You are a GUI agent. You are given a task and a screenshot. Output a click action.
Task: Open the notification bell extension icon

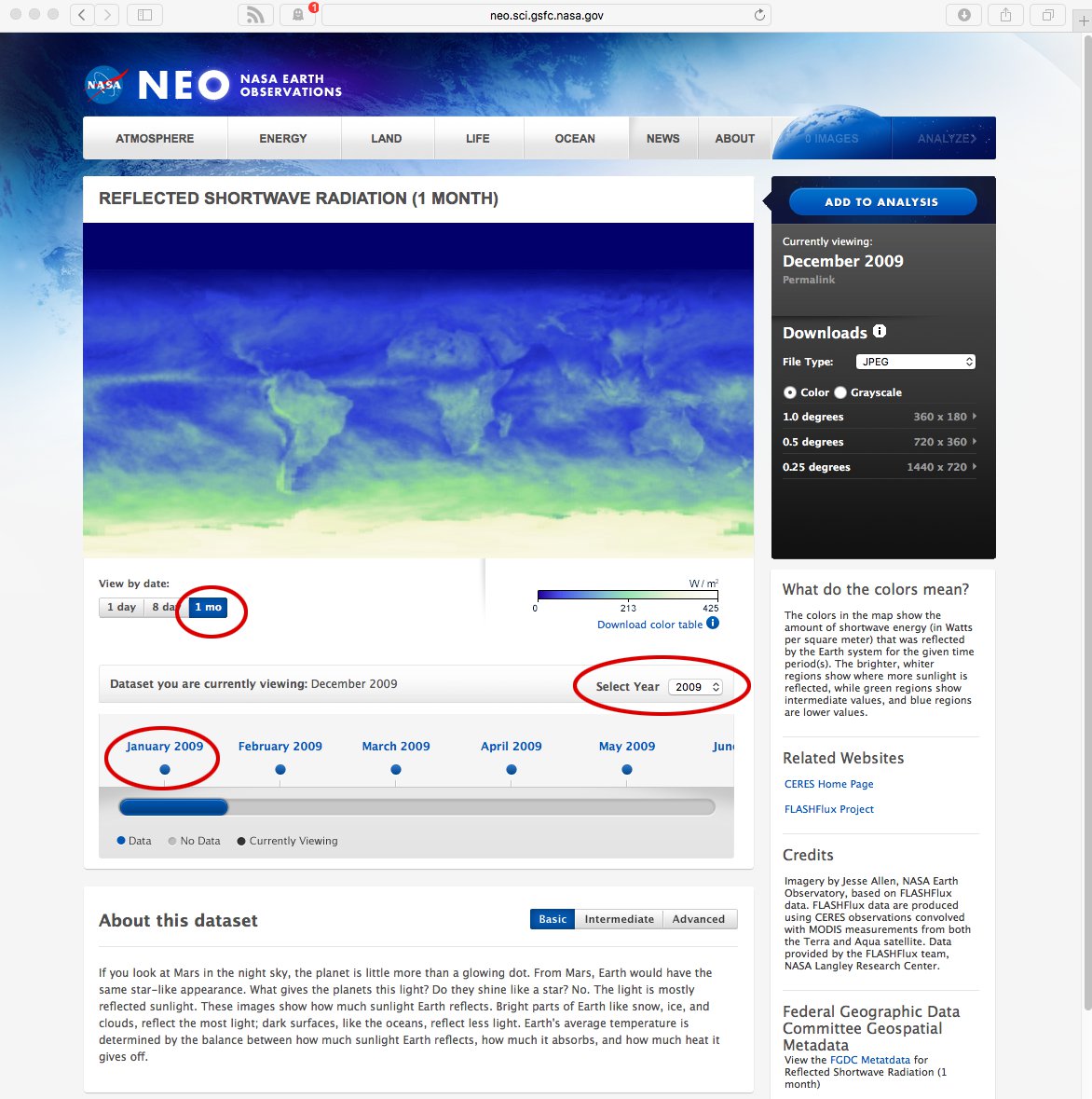297,15
